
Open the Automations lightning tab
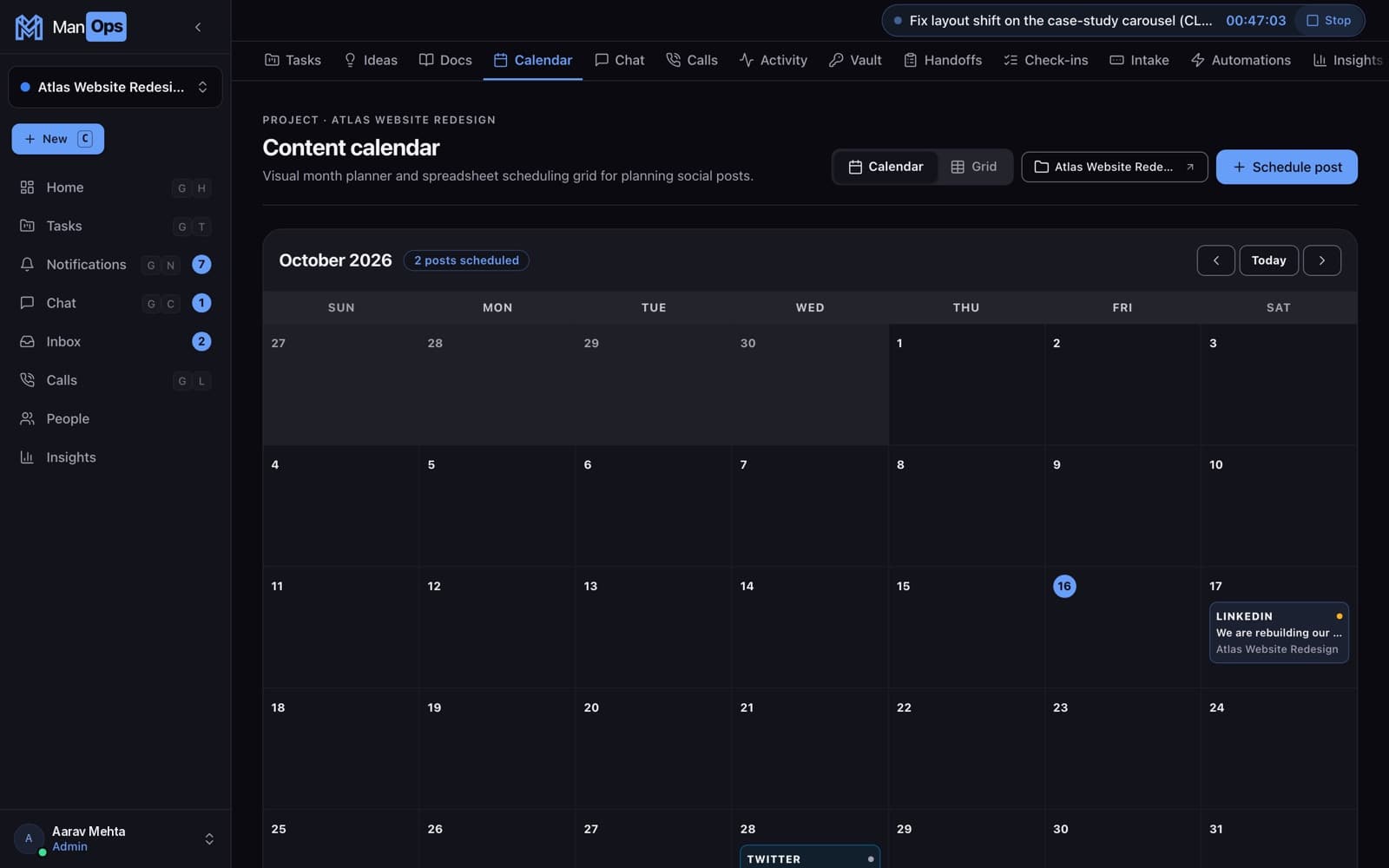1241,60
